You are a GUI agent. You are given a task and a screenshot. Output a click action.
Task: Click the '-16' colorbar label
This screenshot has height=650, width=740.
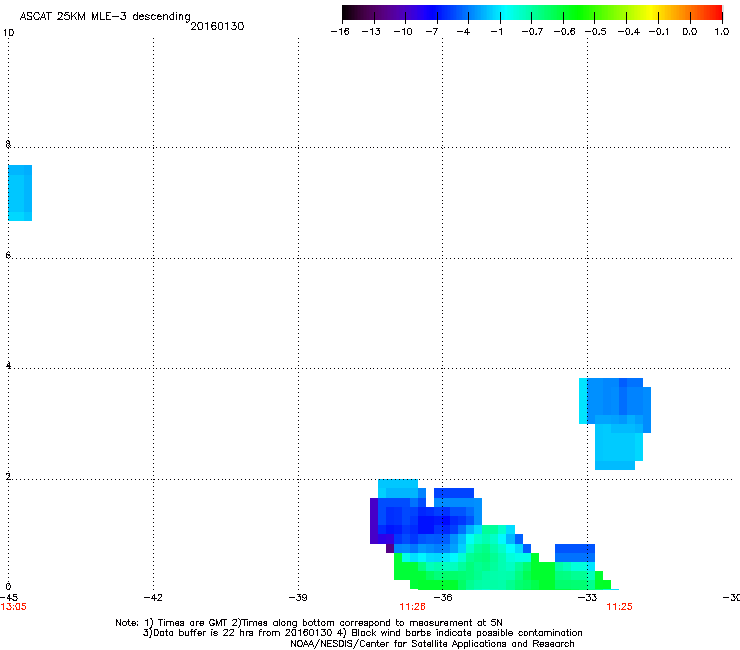(340, 32)
